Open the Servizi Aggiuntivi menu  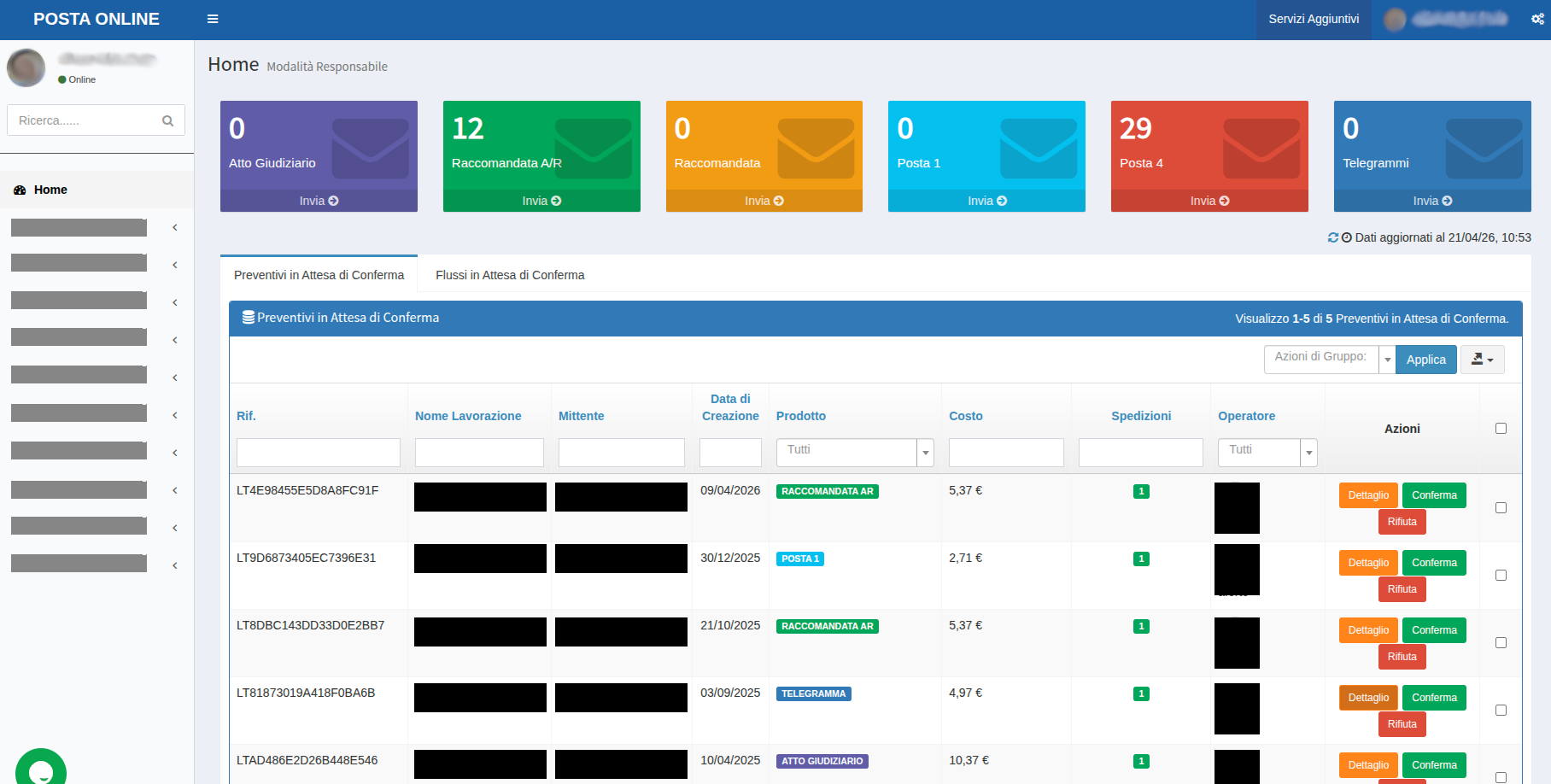pyautogui.click(x=1313, y=19)
